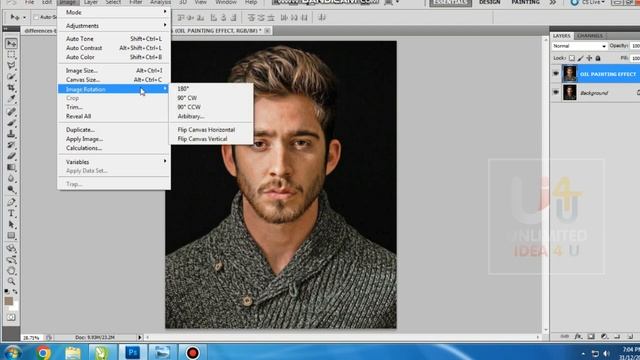
Task: Expand the Mode submenu
Action: click(113, 12)
